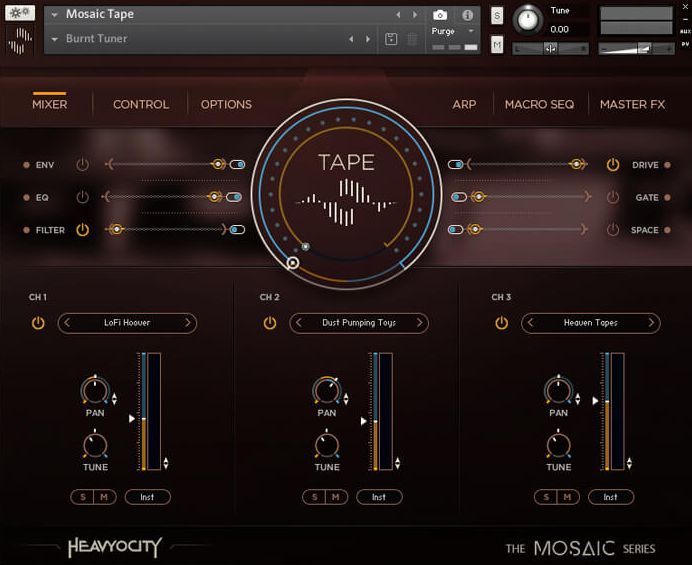The image size is (692, 565).
Task: Toggle the DRIVE macro link switch
Action: point(455,165)
